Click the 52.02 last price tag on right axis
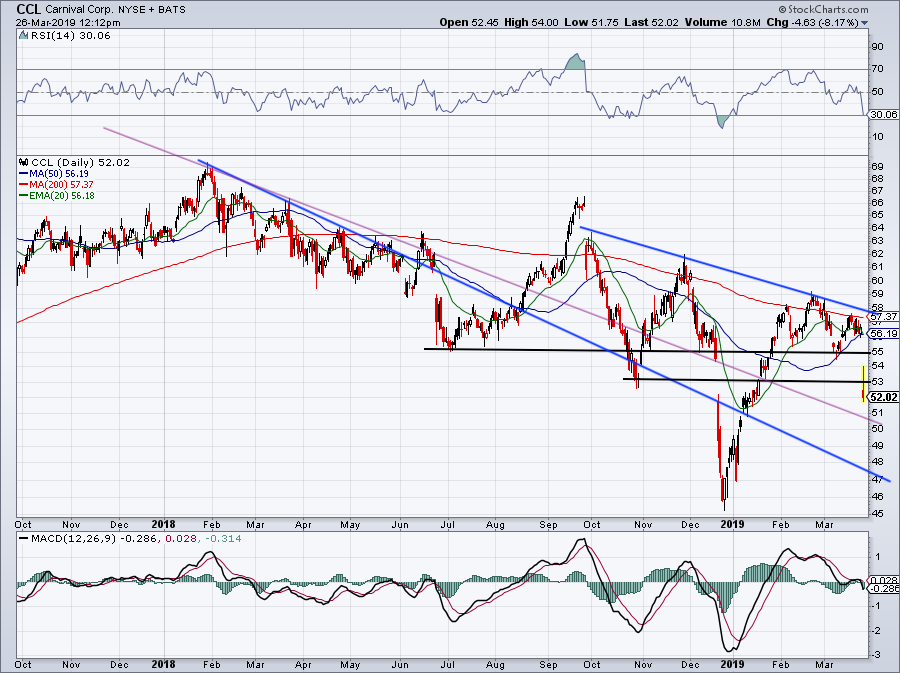 tap(883, 397)
